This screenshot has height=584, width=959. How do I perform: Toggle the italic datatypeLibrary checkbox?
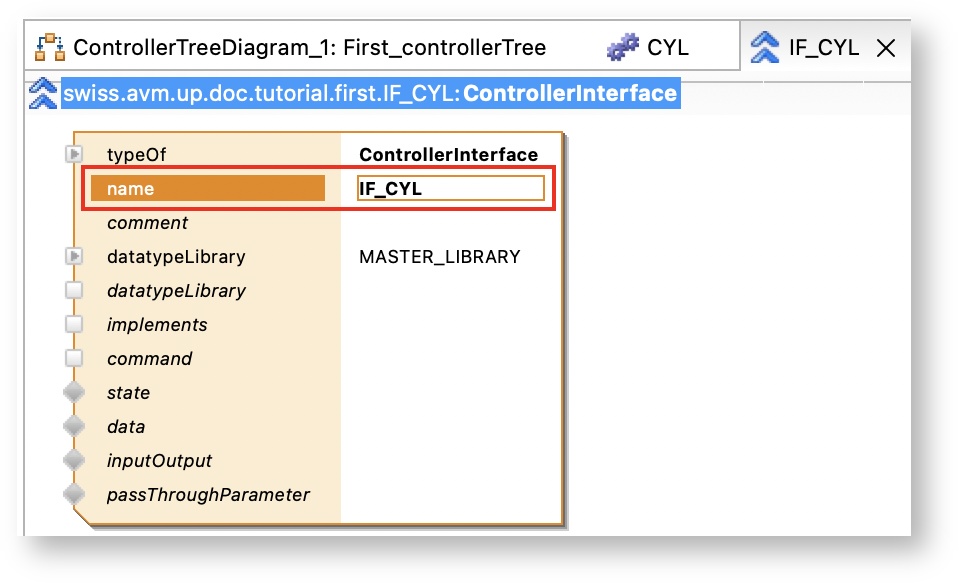(74, 291)
